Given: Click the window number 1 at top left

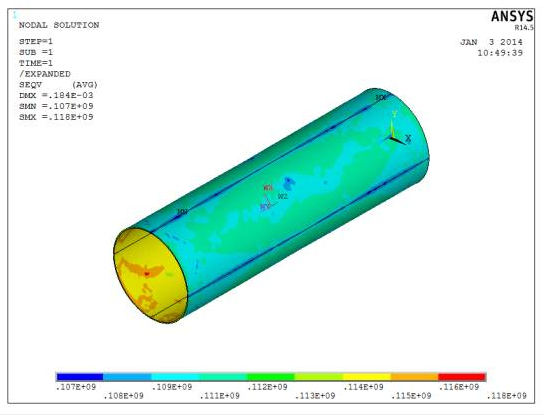Looking at the screenshot, I should 15,15.
